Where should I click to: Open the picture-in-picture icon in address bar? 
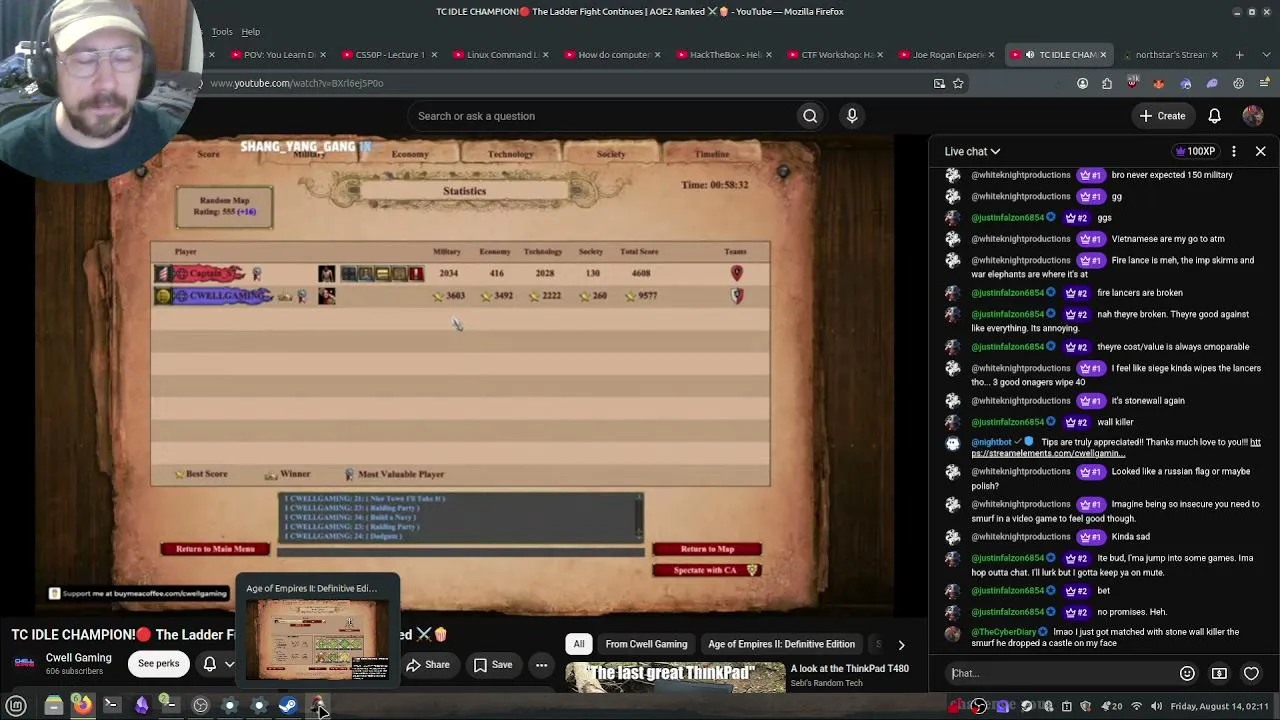pos(939,83)
